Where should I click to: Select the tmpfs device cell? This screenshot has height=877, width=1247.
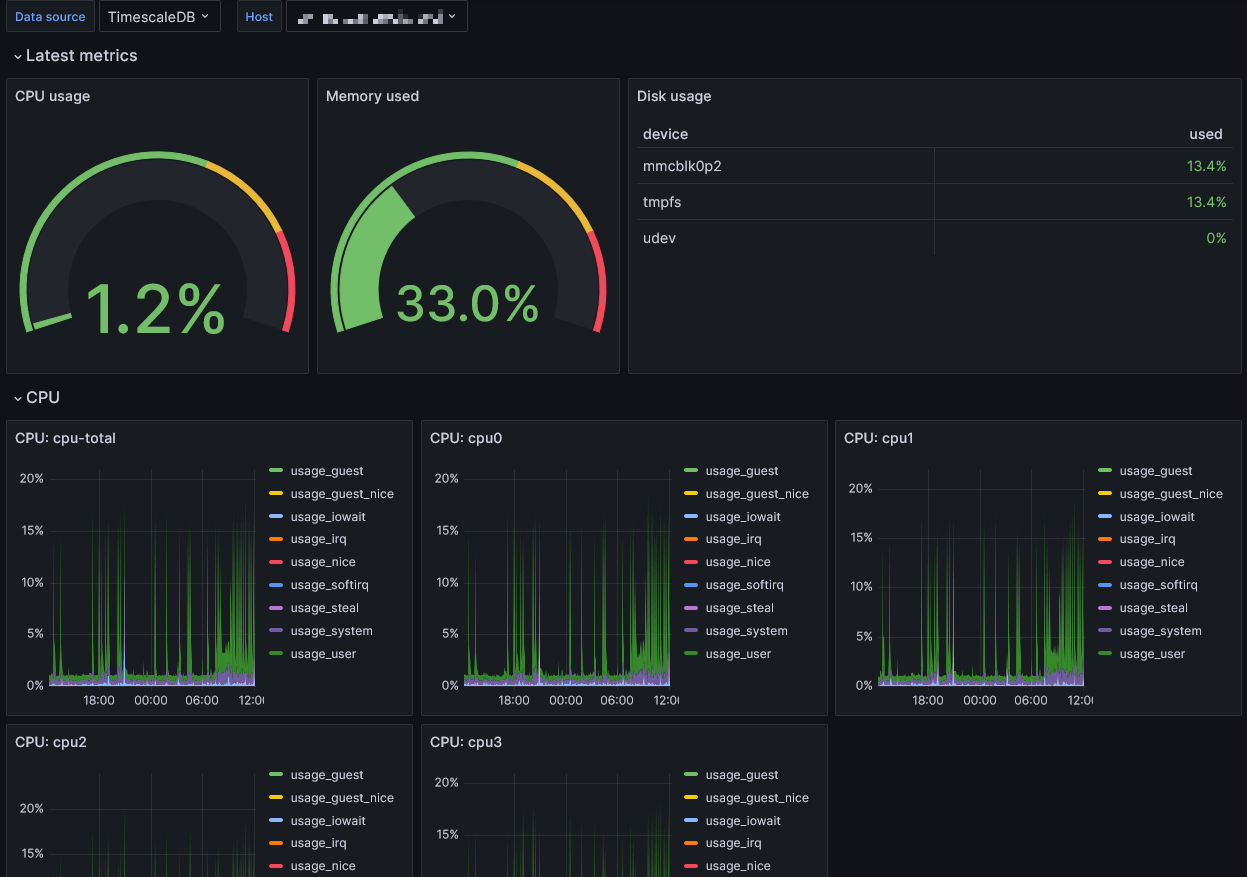coord(785,202)
